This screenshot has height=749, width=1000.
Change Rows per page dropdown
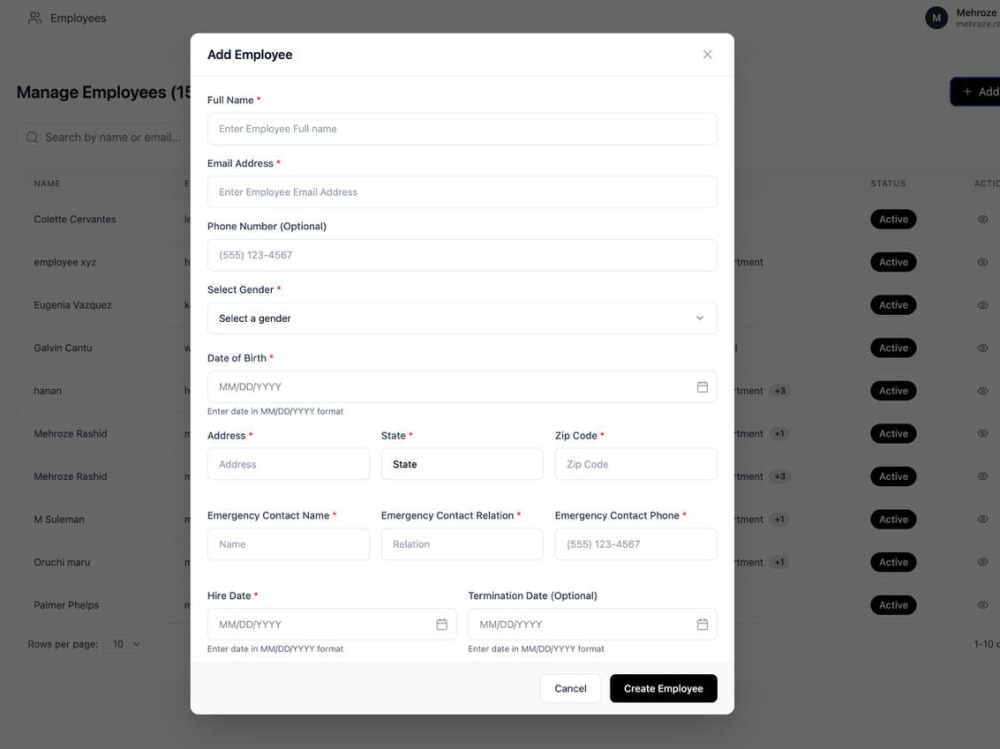click(124, 644)
